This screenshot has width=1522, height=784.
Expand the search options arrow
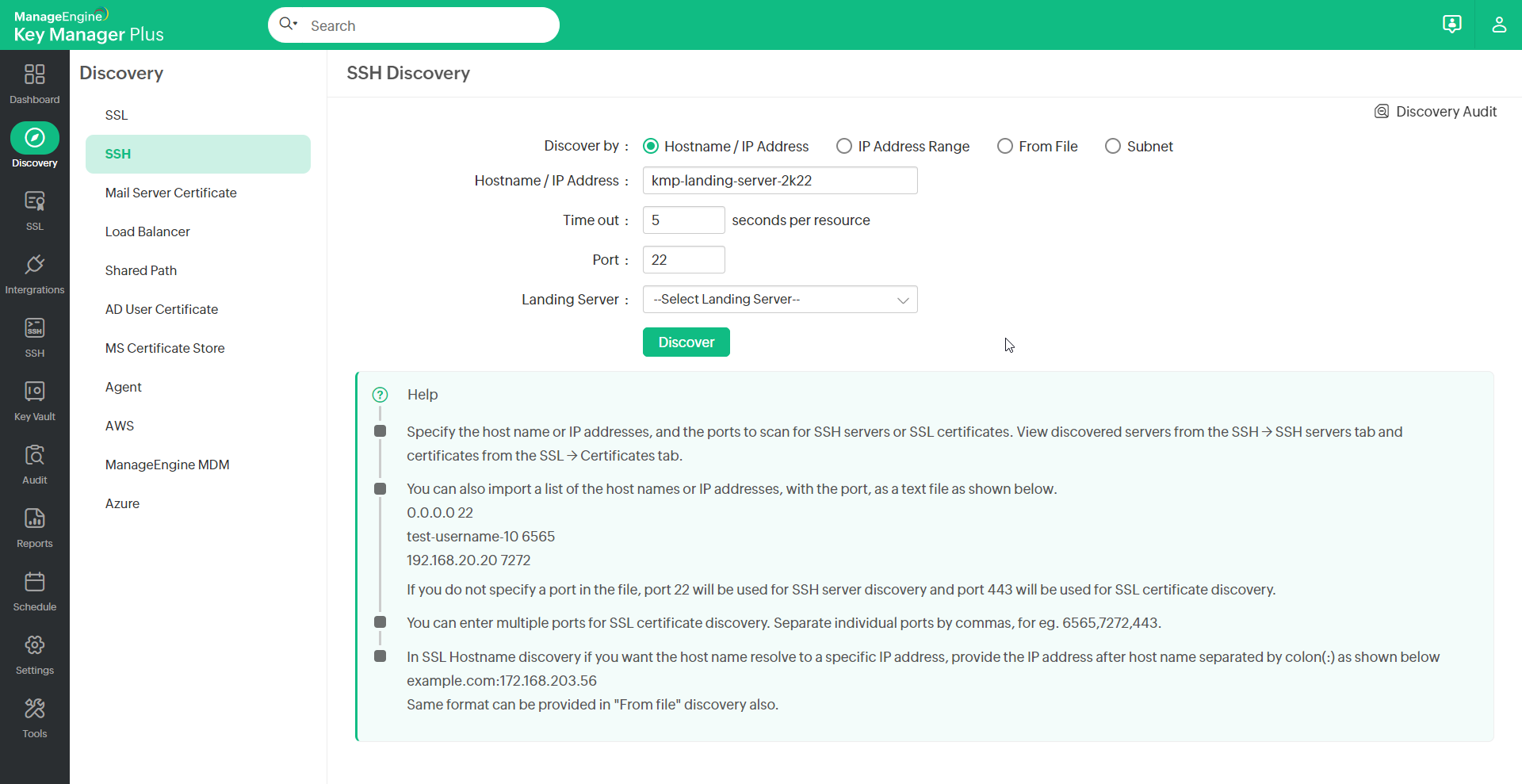(295, 25)
